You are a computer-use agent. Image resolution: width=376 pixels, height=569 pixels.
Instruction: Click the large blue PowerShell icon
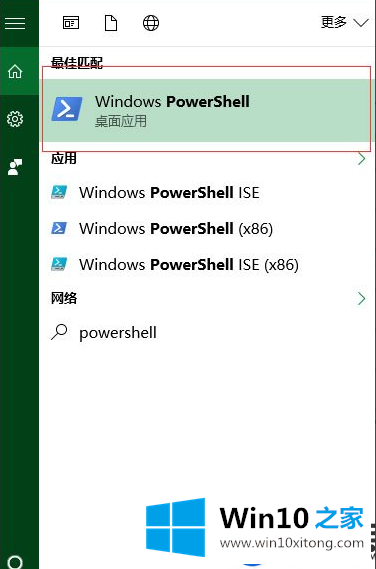coord(67,109)
